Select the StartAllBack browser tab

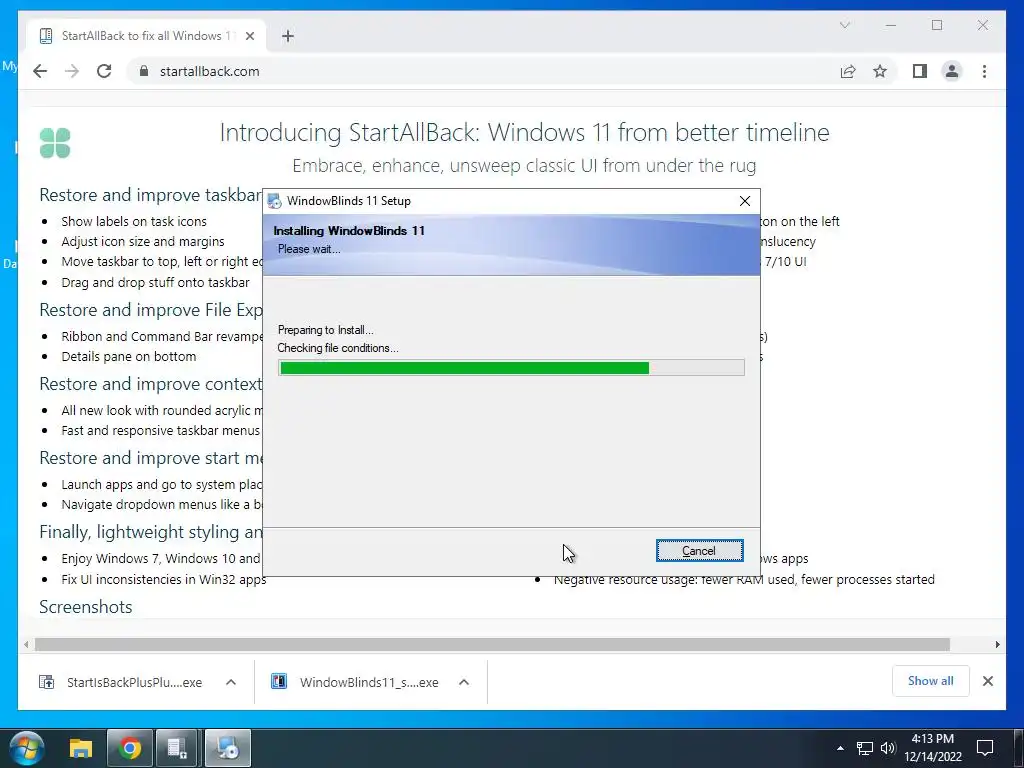144,36
